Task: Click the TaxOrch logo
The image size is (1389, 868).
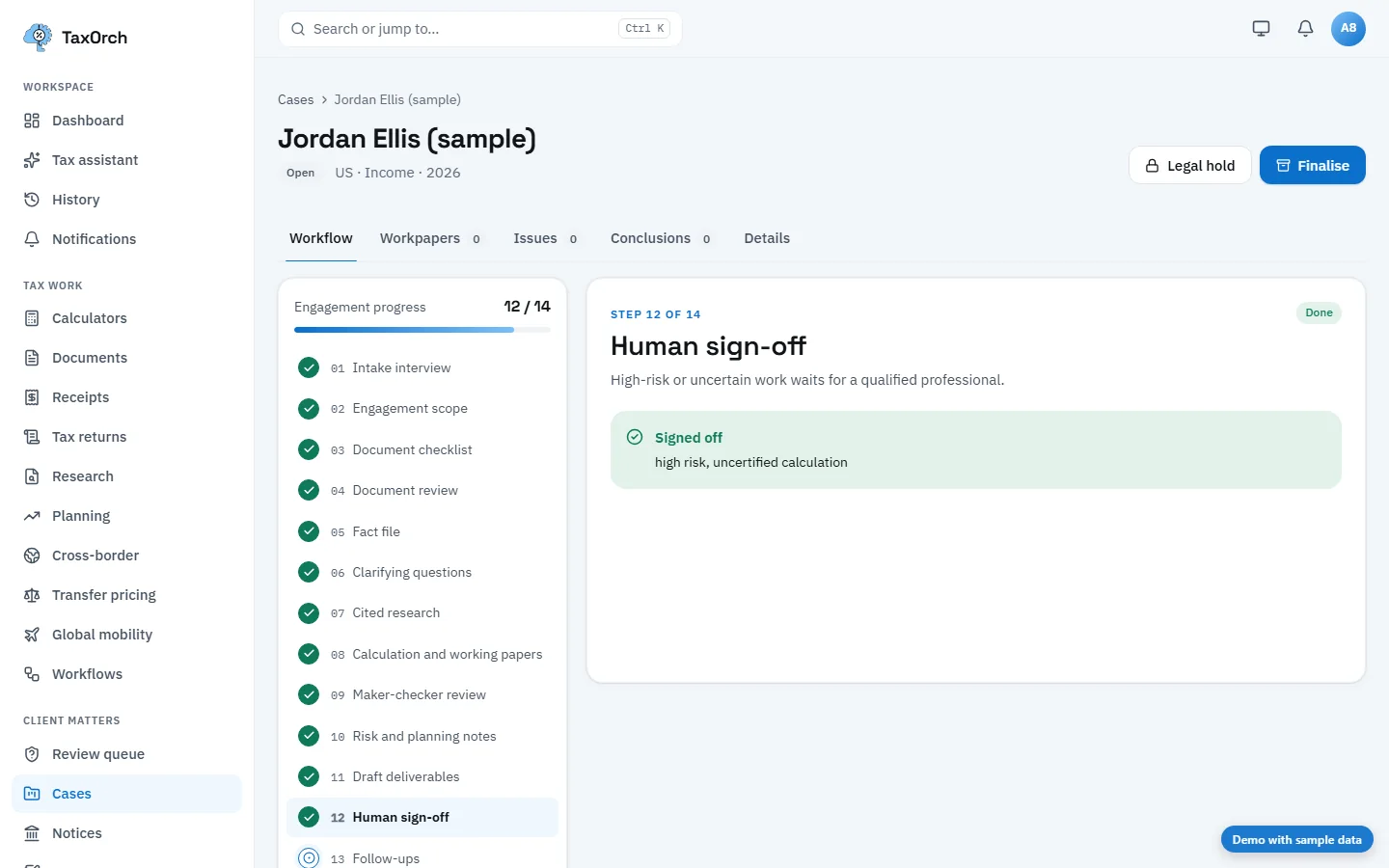Action: (x=75, y=37)
